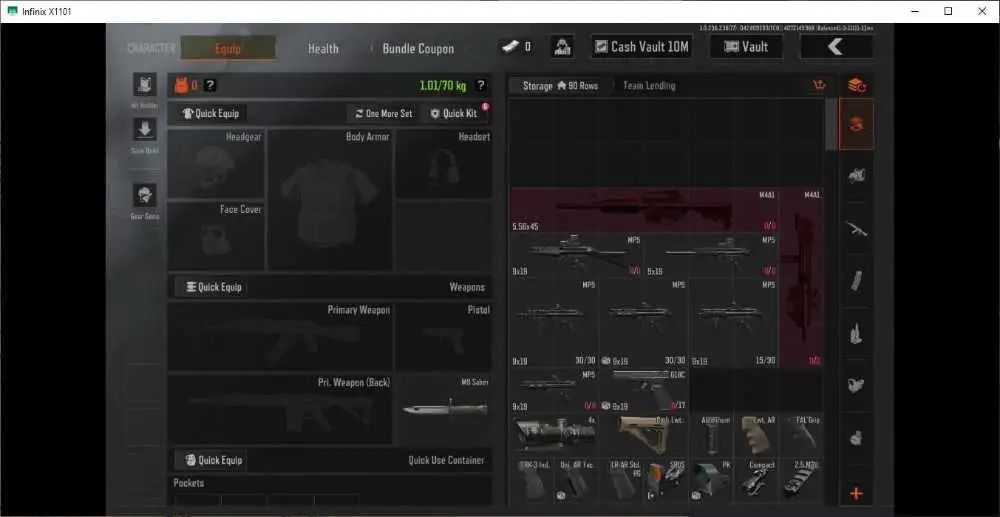Open the Gear Gene skull-mask icon
1000x517 pixels.
(x=145, y=195)
